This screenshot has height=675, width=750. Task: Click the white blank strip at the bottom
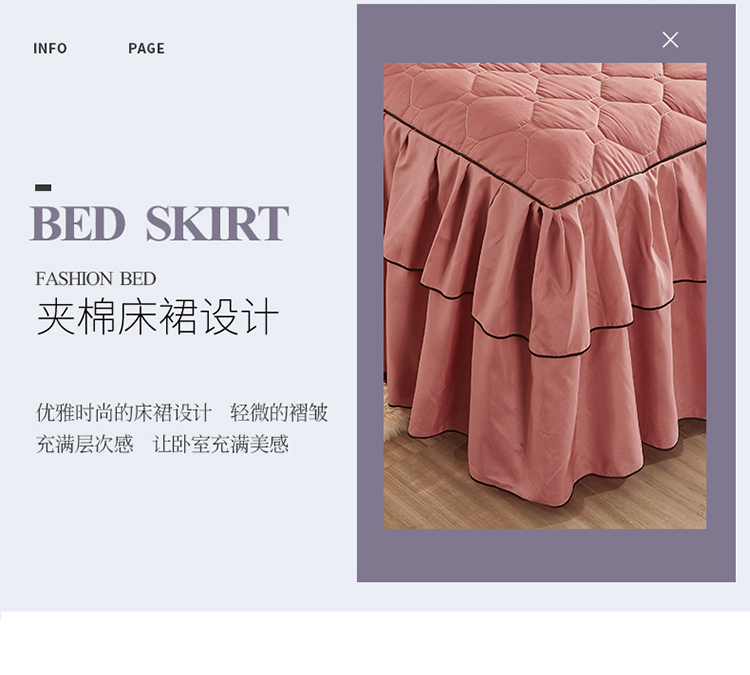pyautogui.click(x=375, y=643)
